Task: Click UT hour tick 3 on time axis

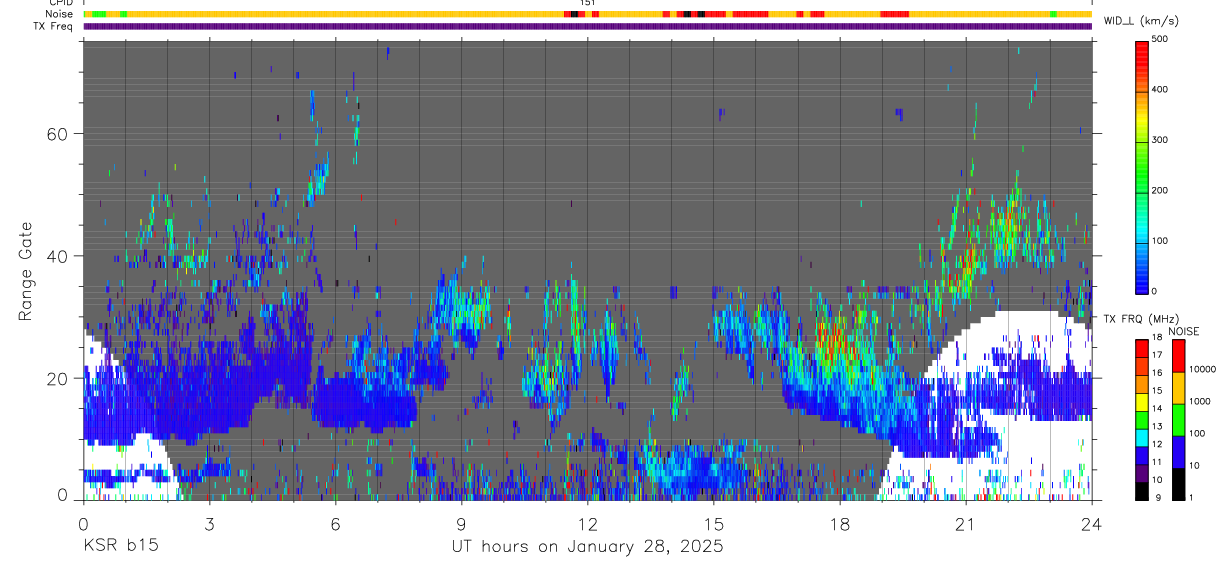Action: point(209,523)
